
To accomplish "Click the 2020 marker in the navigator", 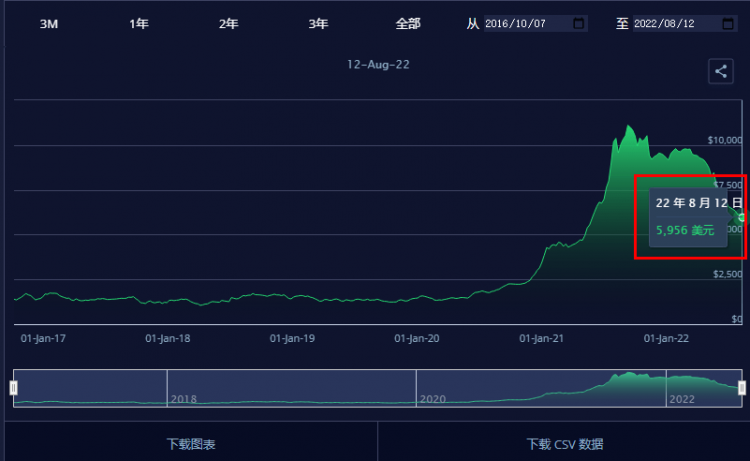I will click(432, 398).
